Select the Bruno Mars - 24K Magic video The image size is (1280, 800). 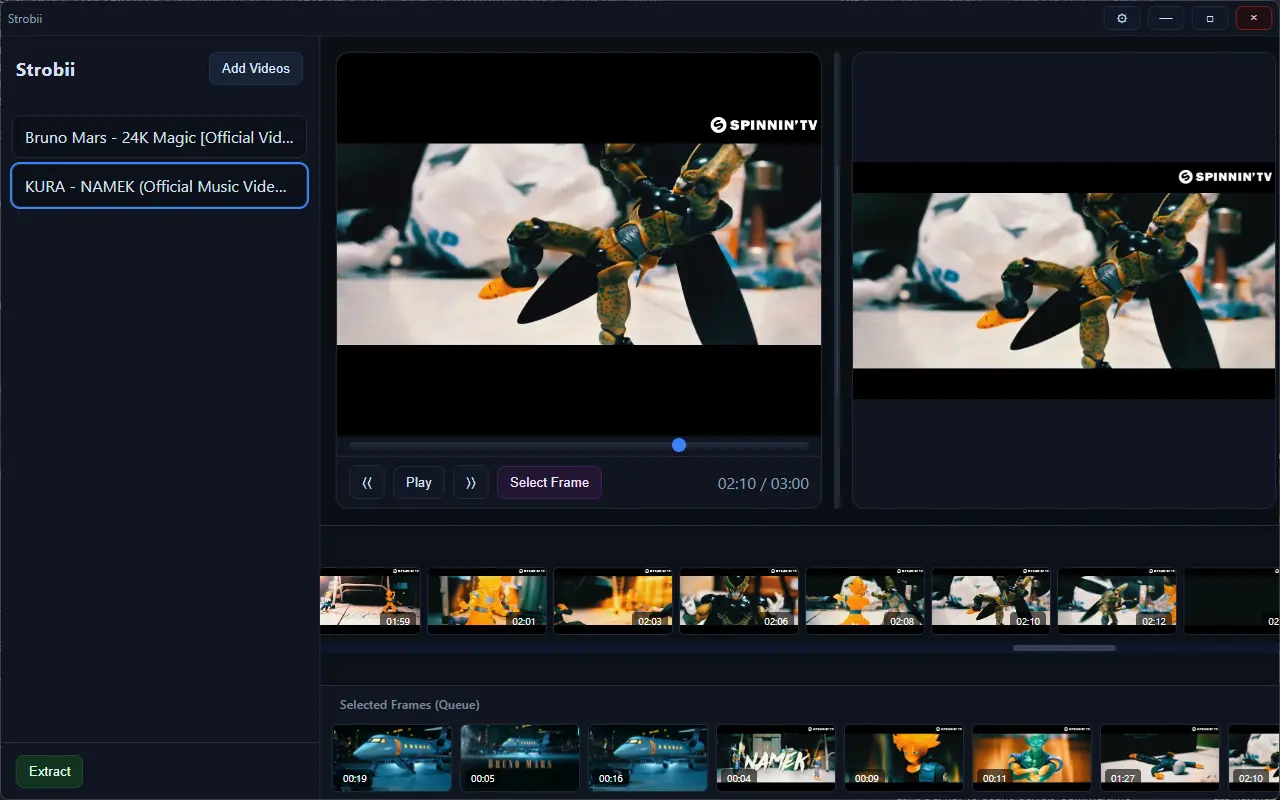click(x=160, y=137)
